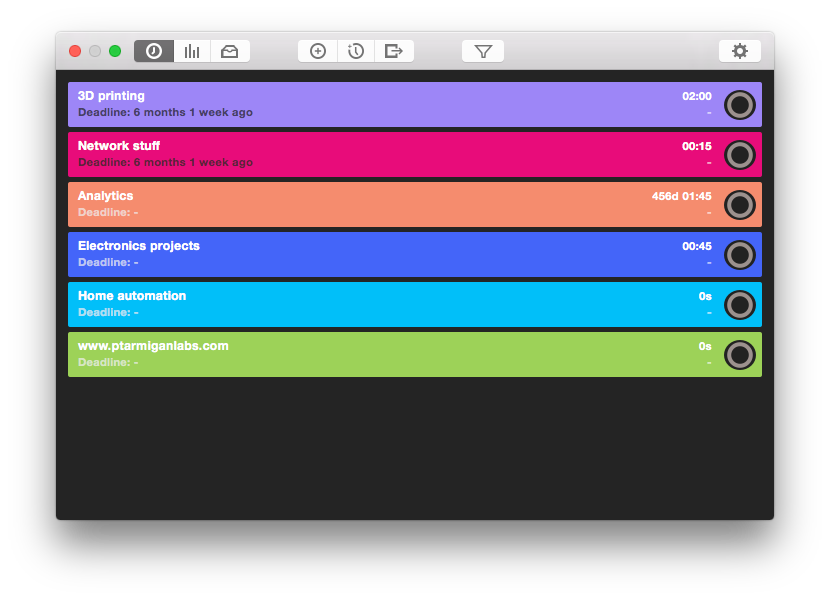Select the Analytics task title
The image size is (830, 600).
tap(105, 196)
